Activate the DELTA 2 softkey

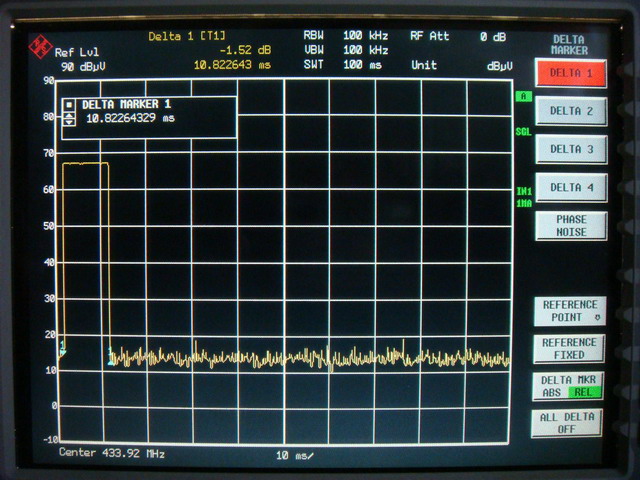pos(571,111)
